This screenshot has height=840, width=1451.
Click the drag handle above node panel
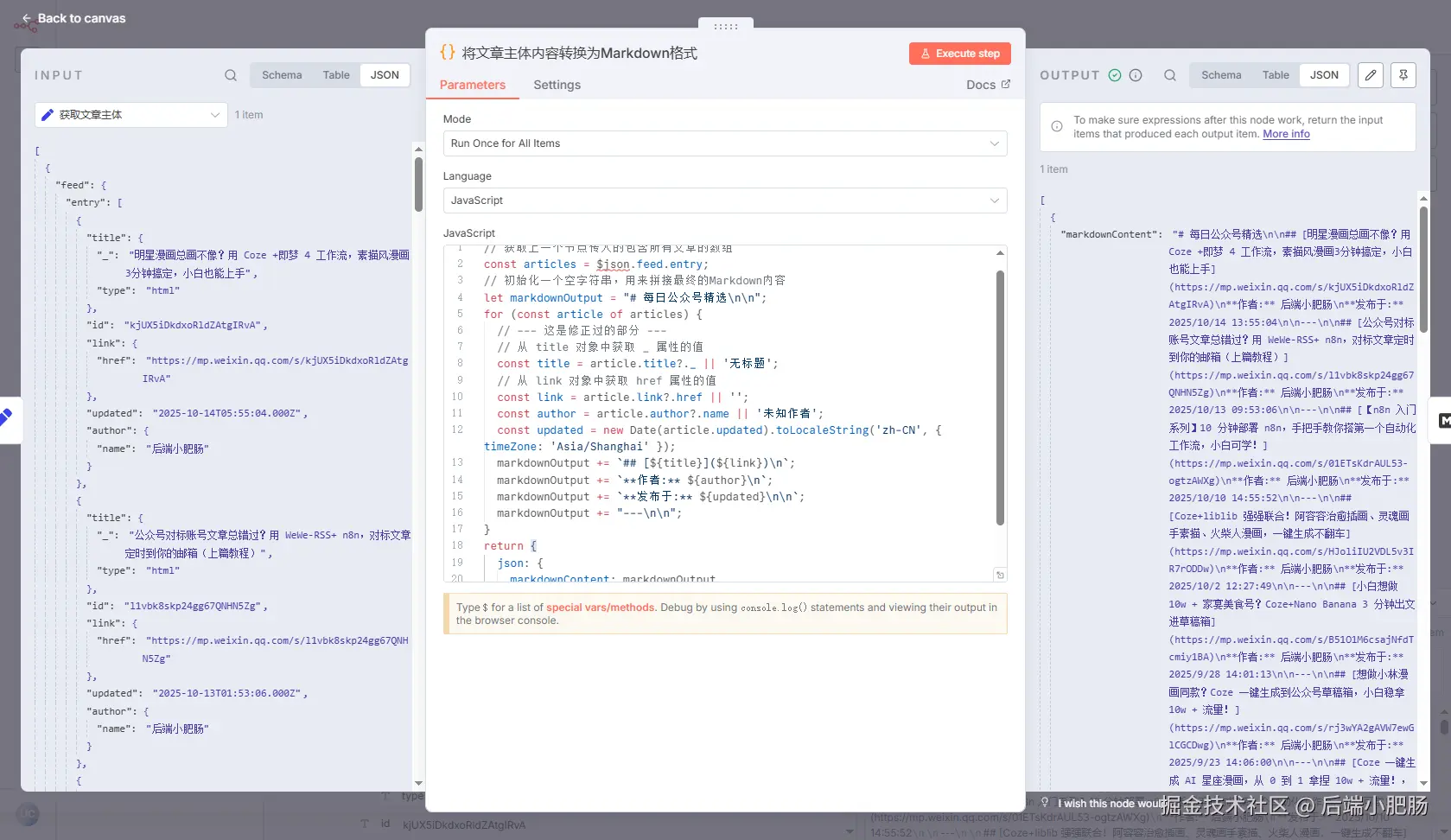pos(726,27)
